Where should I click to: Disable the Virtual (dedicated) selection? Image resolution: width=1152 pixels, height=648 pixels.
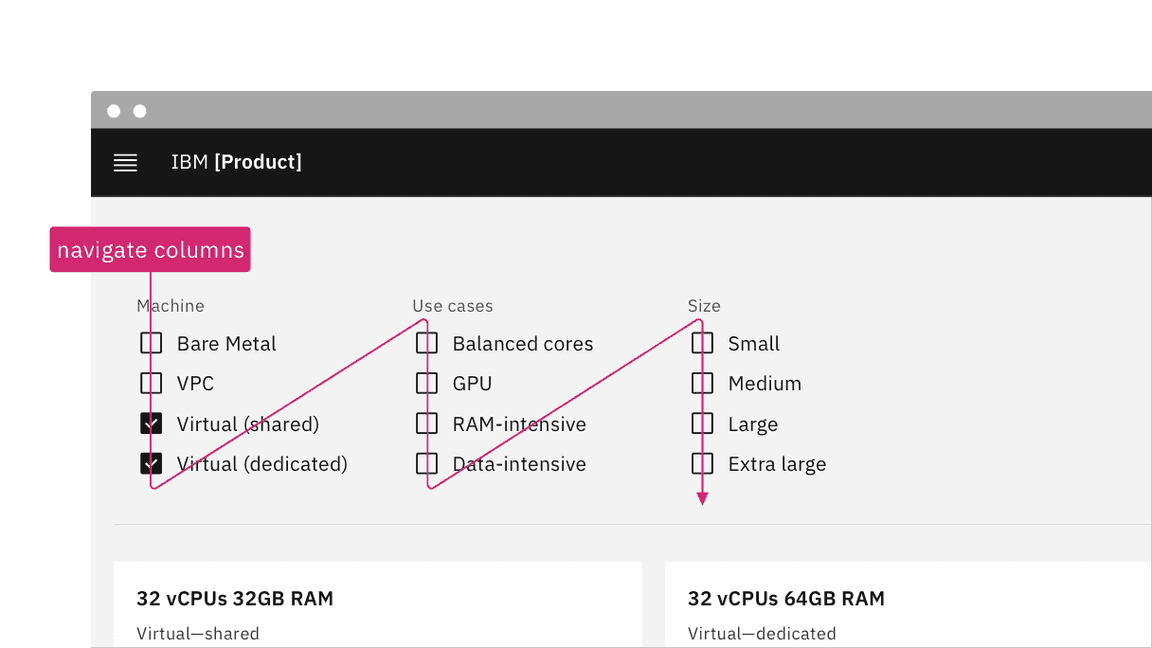pyautogui.click(x=150, y=463)
